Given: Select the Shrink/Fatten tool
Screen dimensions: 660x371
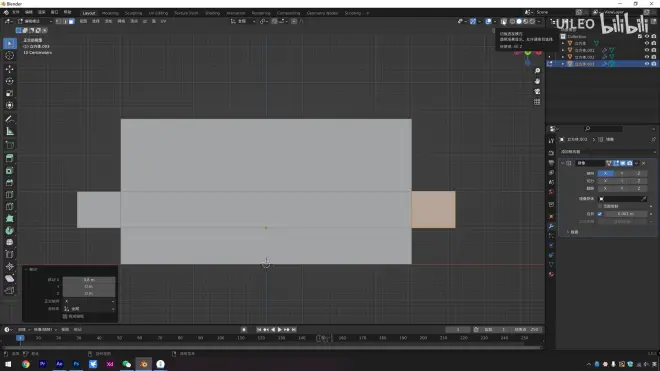Looking at the screenshot, I should 10,267.
